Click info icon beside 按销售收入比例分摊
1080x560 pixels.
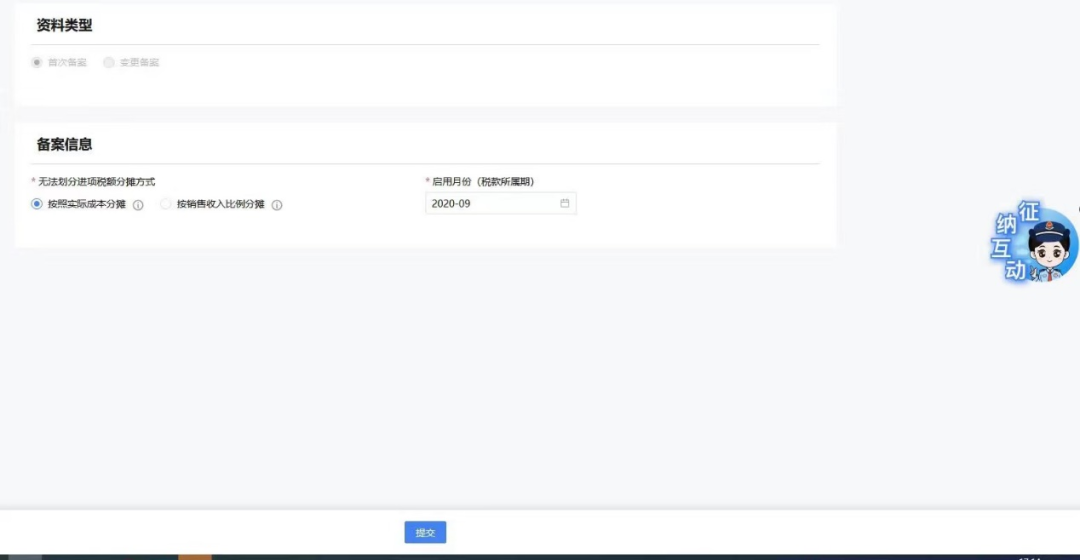[277, 205]
